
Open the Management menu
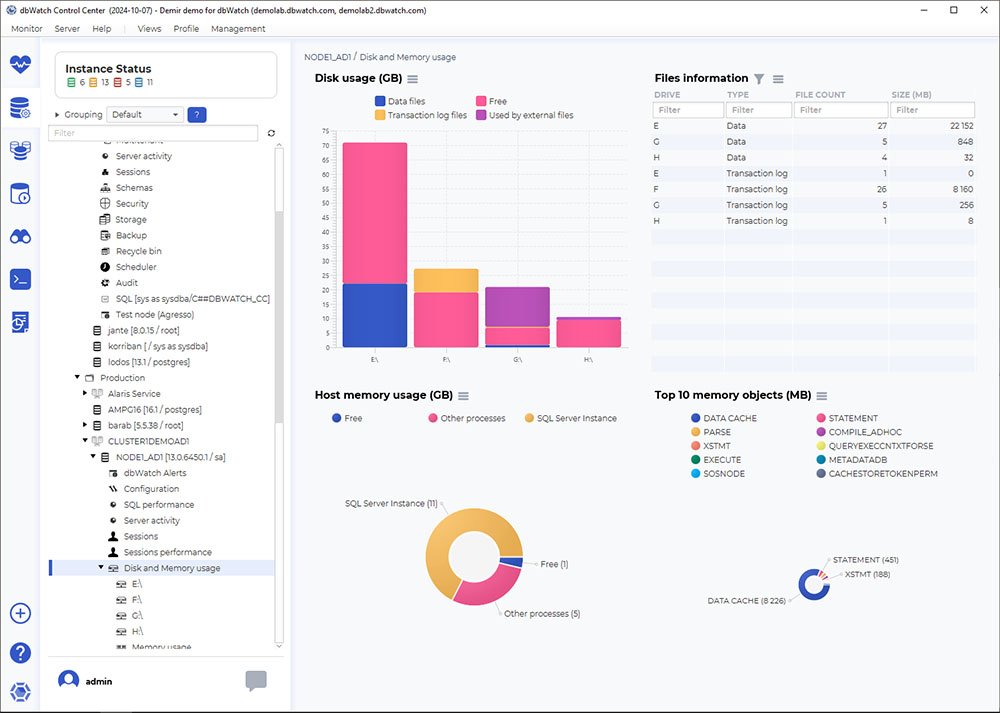238,28
